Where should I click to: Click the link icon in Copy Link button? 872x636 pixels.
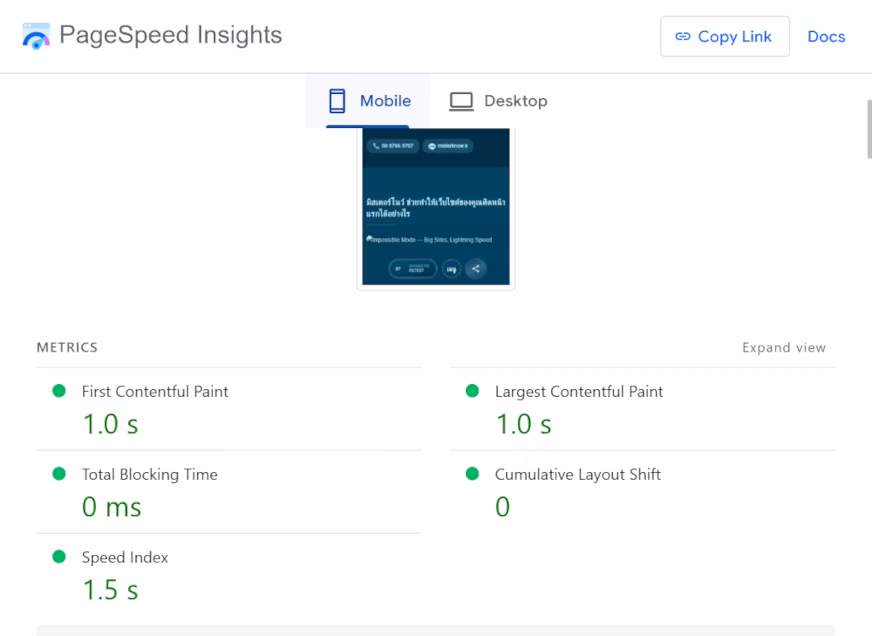[x=683, y=37]
